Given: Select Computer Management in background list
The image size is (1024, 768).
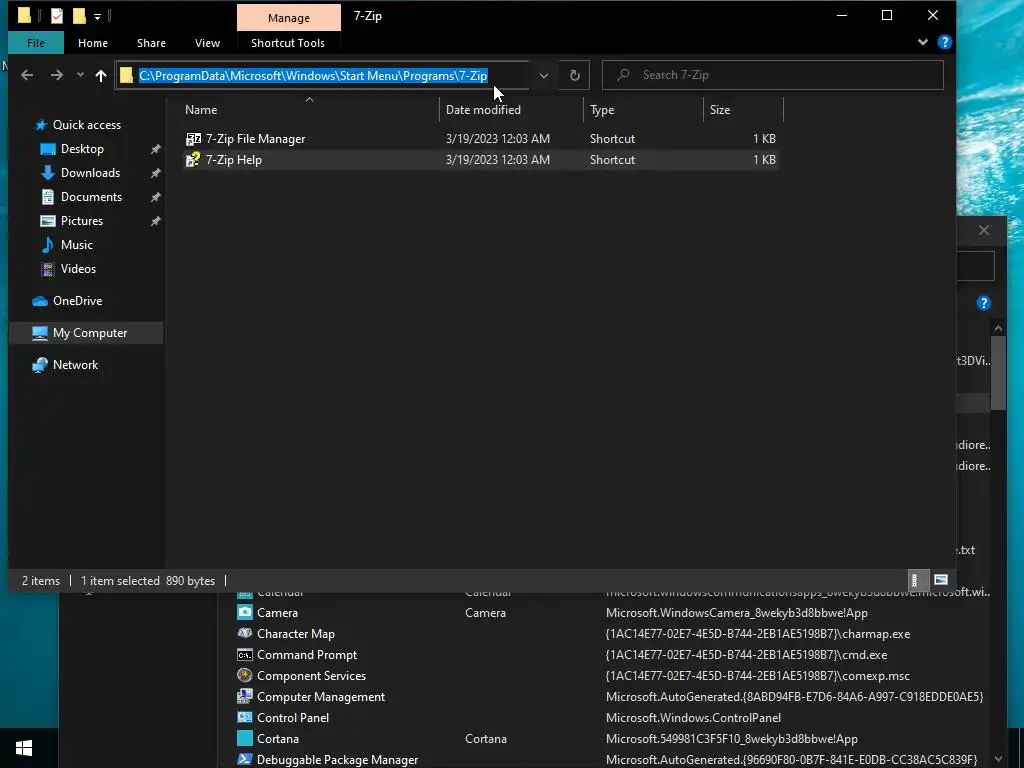Looking at the screenshot, I should (613, 696).
